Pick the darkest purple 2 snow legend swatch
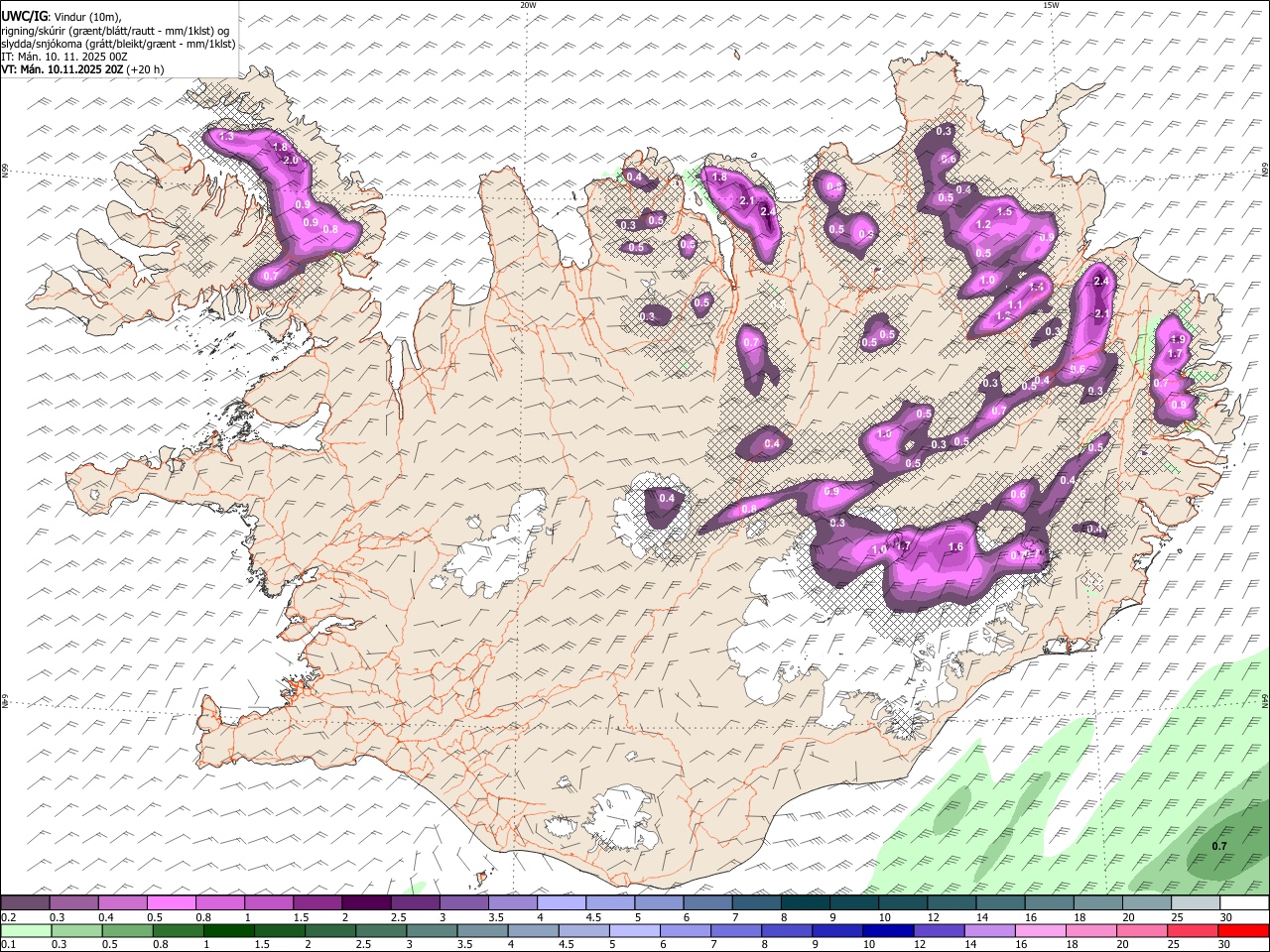 (x=366, y=902)
